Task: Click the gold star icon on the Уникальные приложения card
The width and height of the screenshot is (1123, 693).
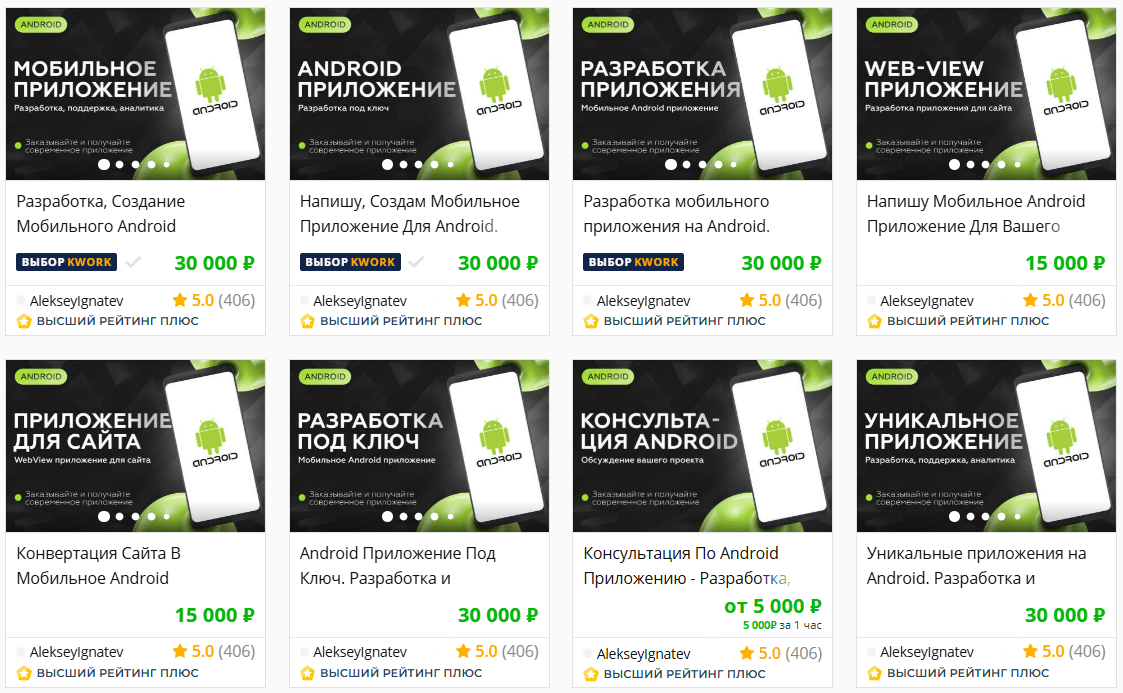Action: (x=1031, y=651)
